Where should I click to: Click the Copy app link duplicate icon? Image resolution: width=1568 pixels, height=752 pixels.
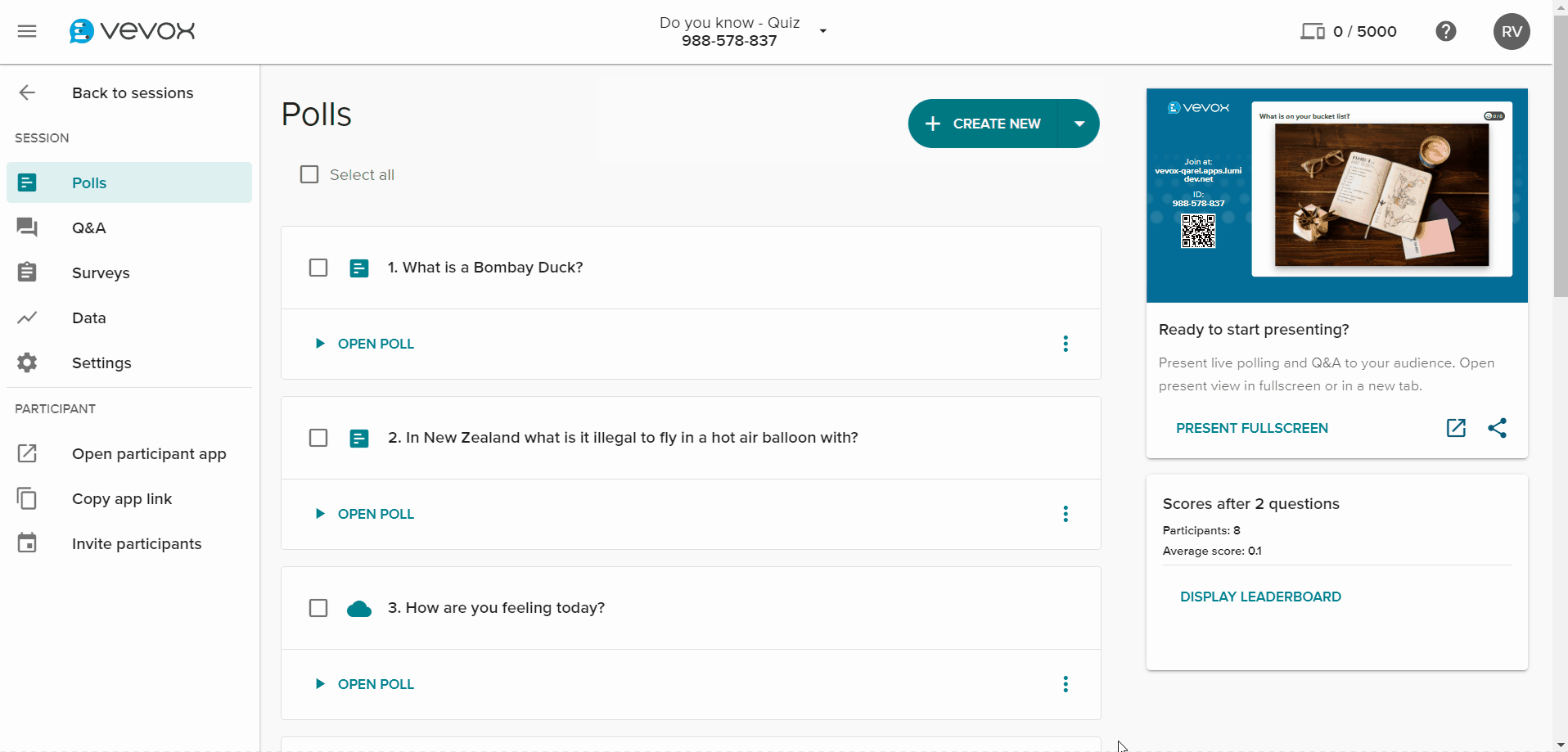pos(27,498)
